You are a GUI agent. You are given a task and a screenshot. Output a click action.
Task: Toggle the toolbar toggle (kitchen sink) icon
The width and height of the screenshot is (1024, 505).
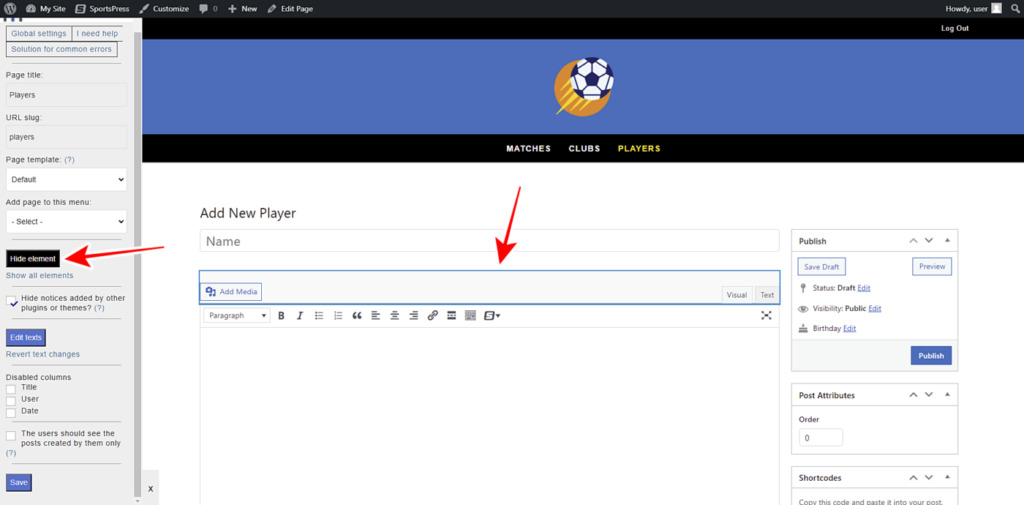470,316
